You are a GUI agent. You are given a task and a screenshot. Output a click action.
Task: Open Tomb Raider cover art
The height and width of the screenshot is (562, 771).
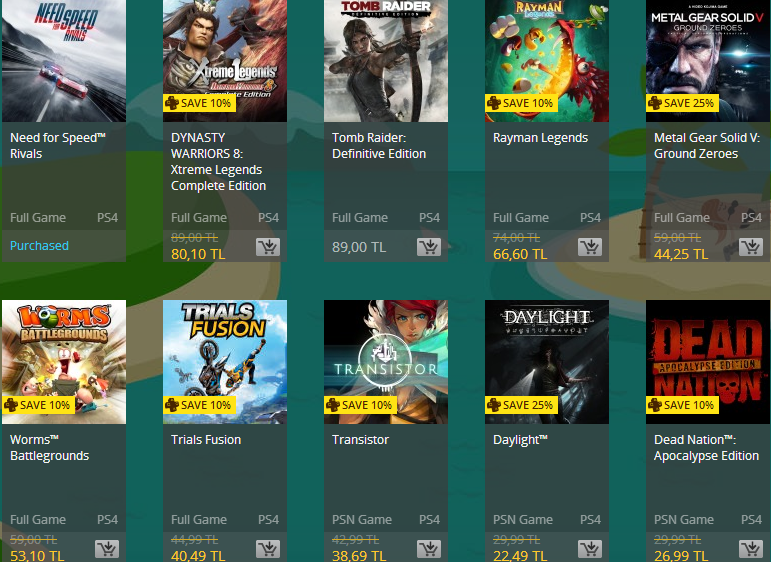(386, 61)
